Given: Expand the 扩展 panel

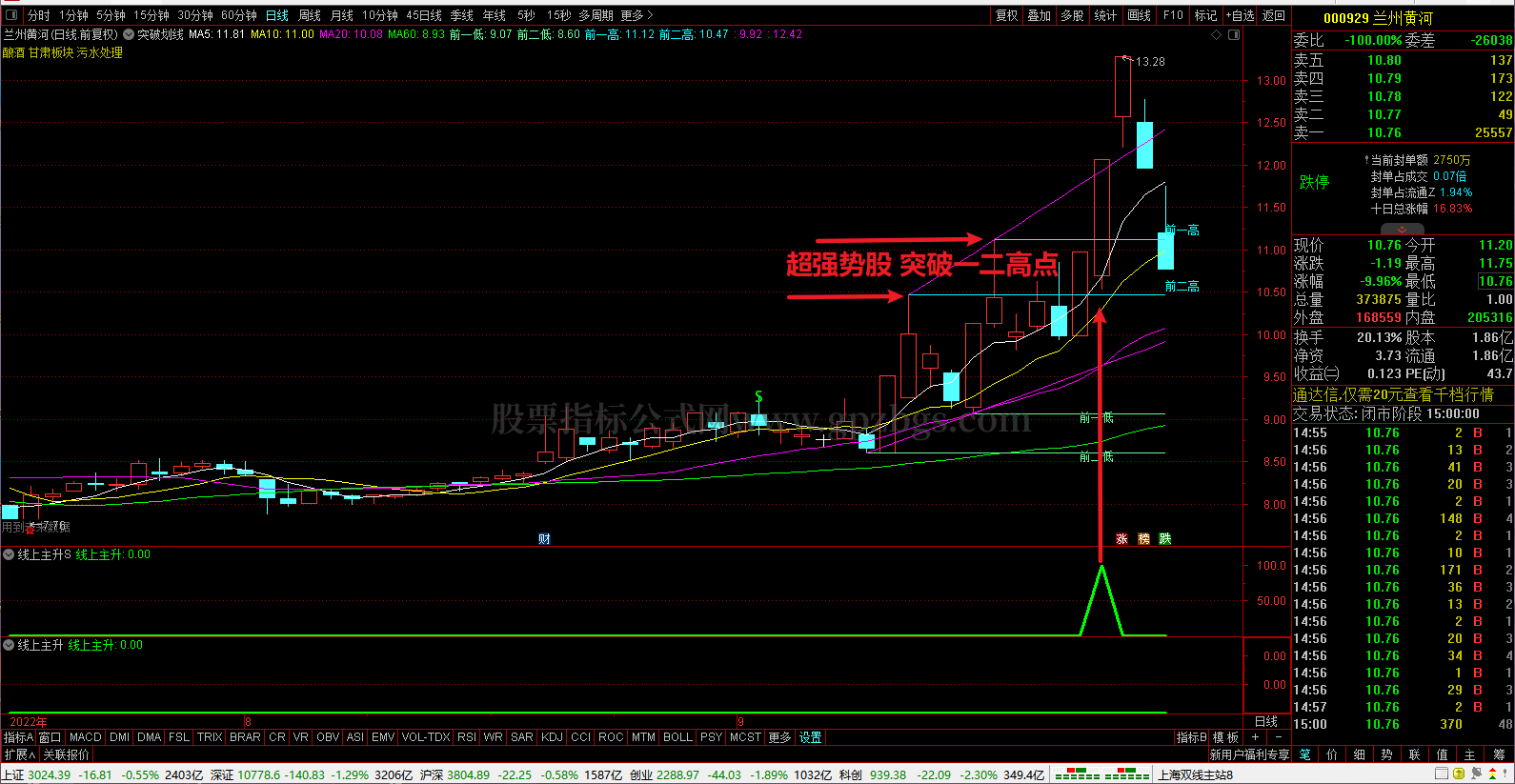Looking at the screenshot, I should (x=19, y=754).
